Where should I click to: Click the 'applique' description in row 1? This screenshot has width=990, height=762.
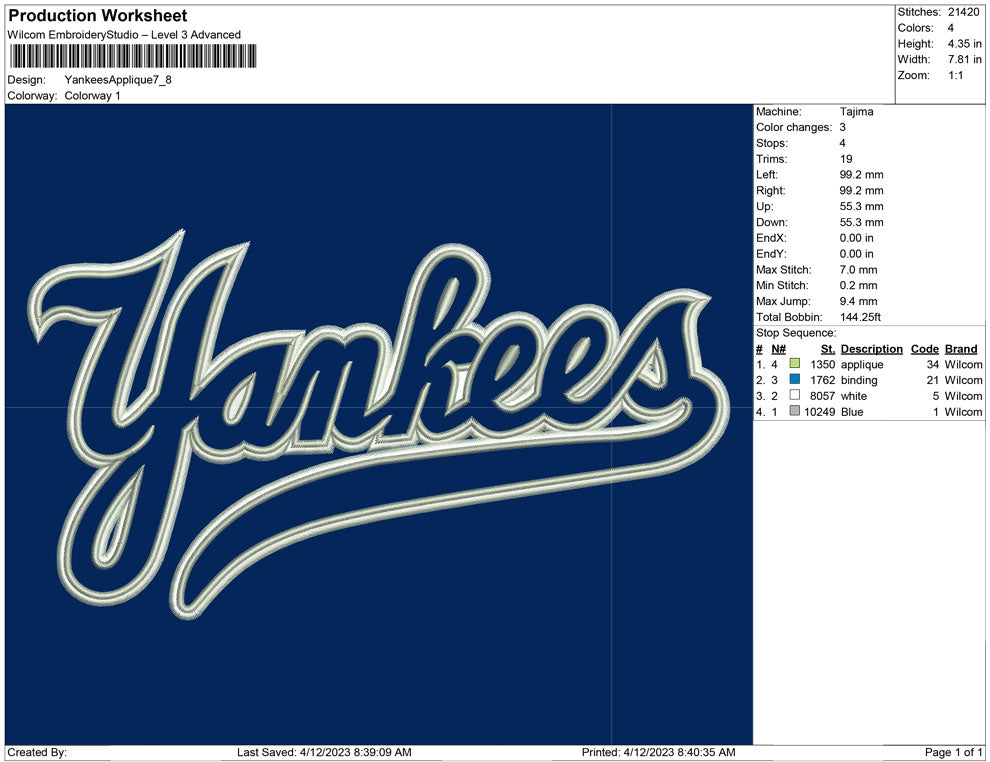(x=862, y=364)
